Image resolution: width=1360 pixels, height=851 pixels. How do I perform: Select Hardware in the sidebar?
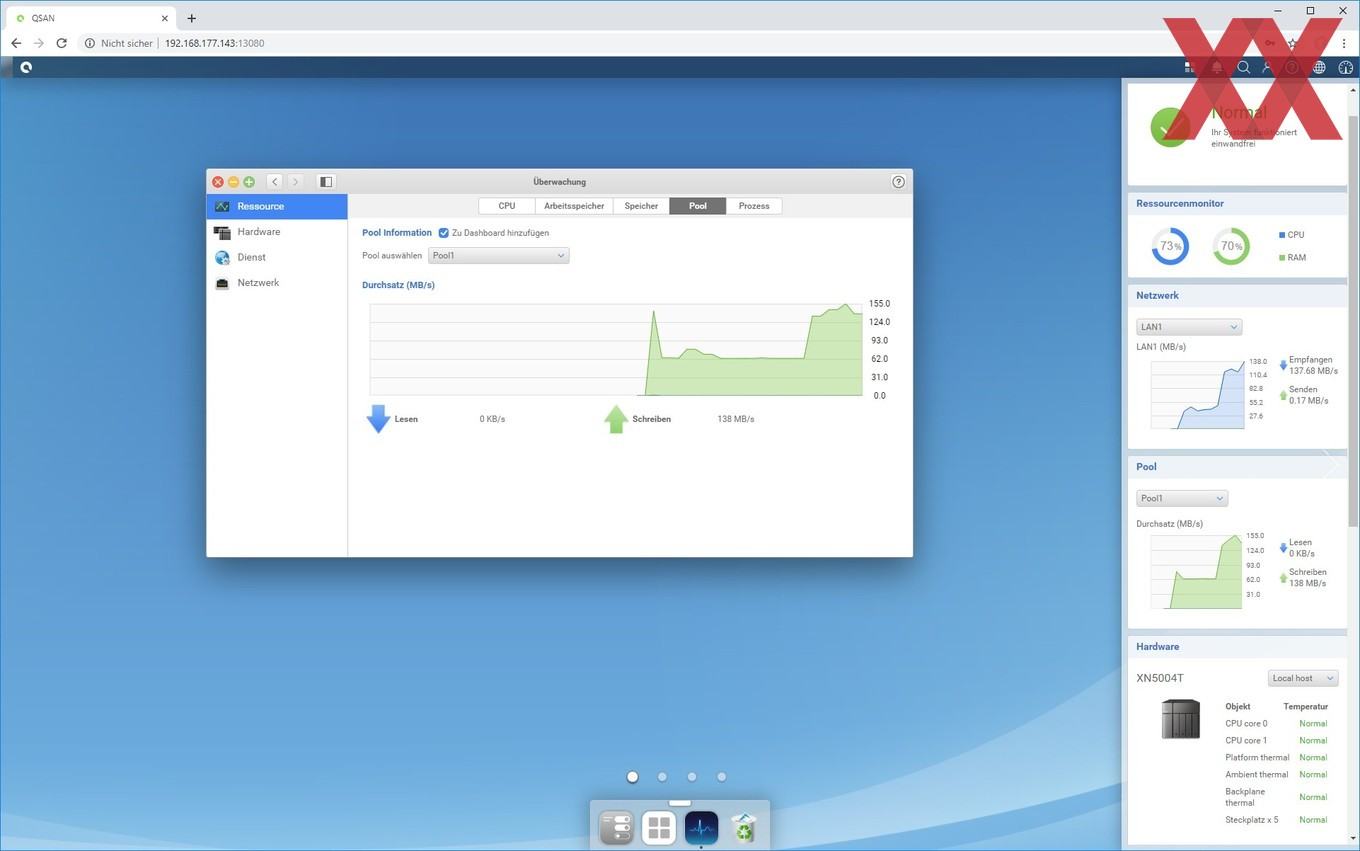[x=277, y=232]
